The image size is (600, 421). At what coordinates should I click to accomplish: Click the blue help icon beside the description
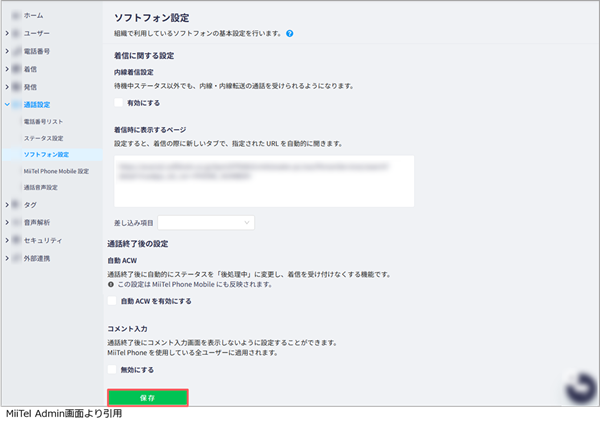pos(290,34)
